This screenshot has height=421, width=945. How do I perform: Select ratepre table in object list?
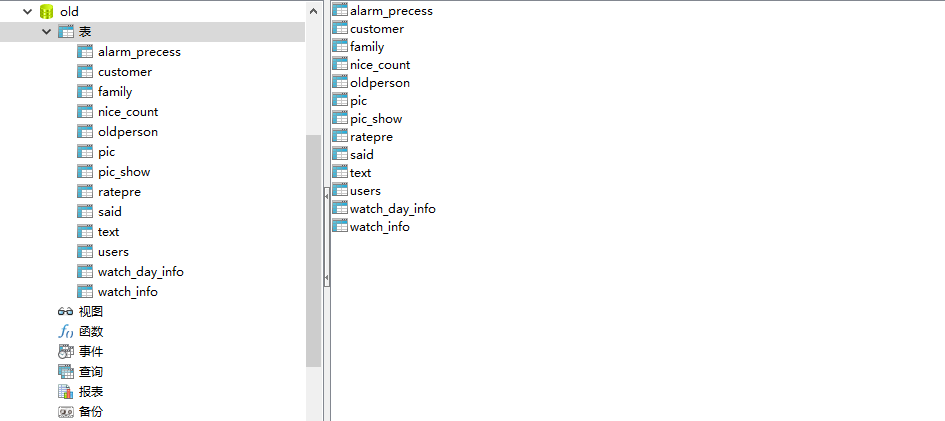pyautogui.click(x=371, y=137)
